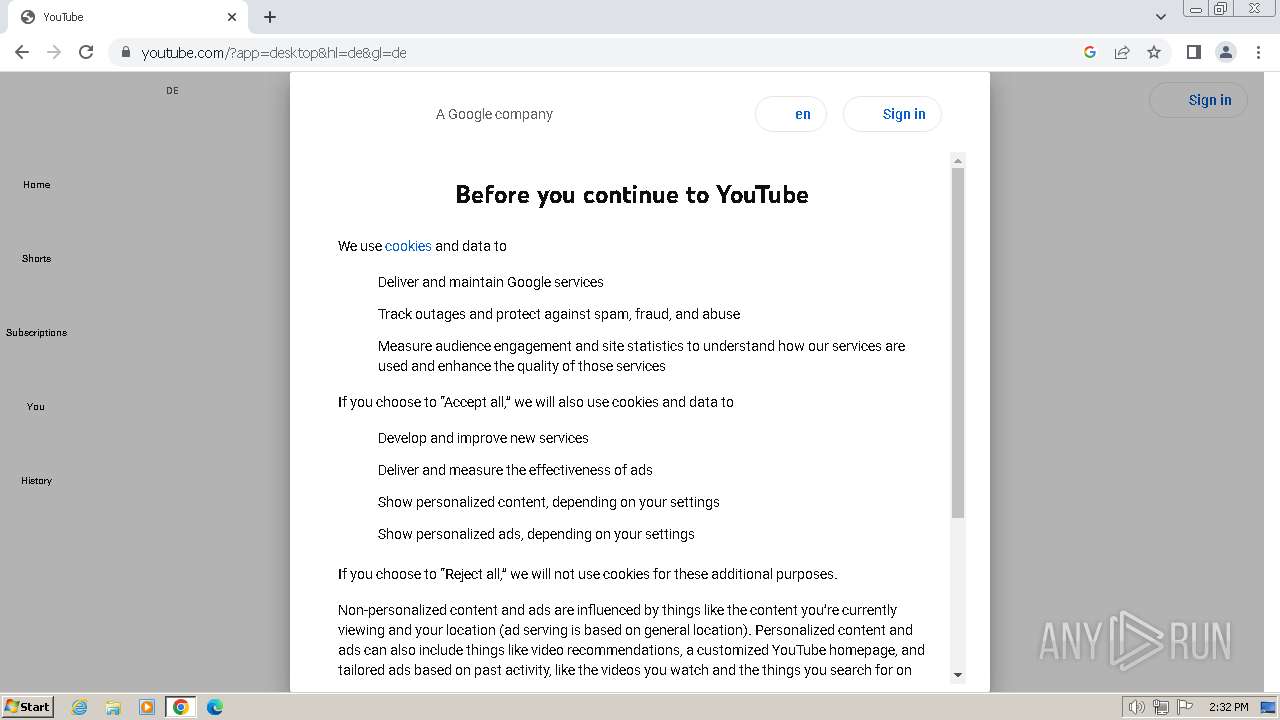Click the 2:32 PM system clock
1280x720 pixels.
1228,707
